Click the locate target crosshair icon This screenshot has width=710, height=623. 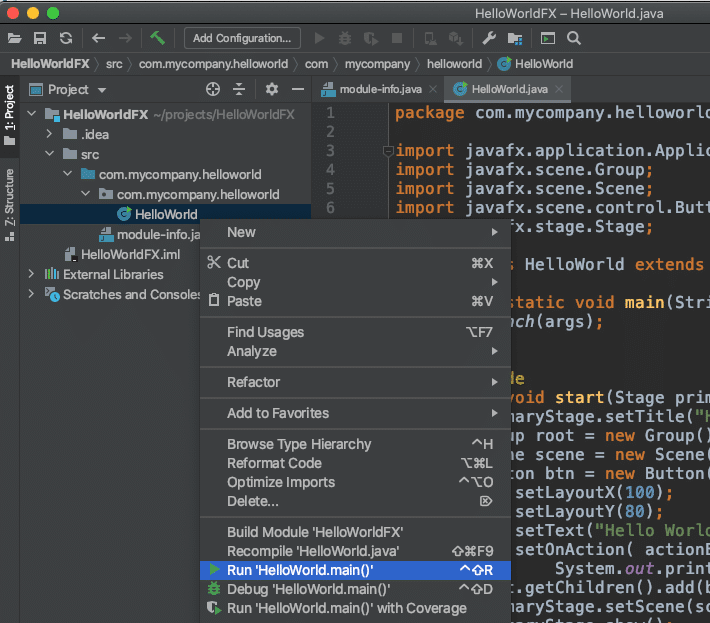click(213, 89)
